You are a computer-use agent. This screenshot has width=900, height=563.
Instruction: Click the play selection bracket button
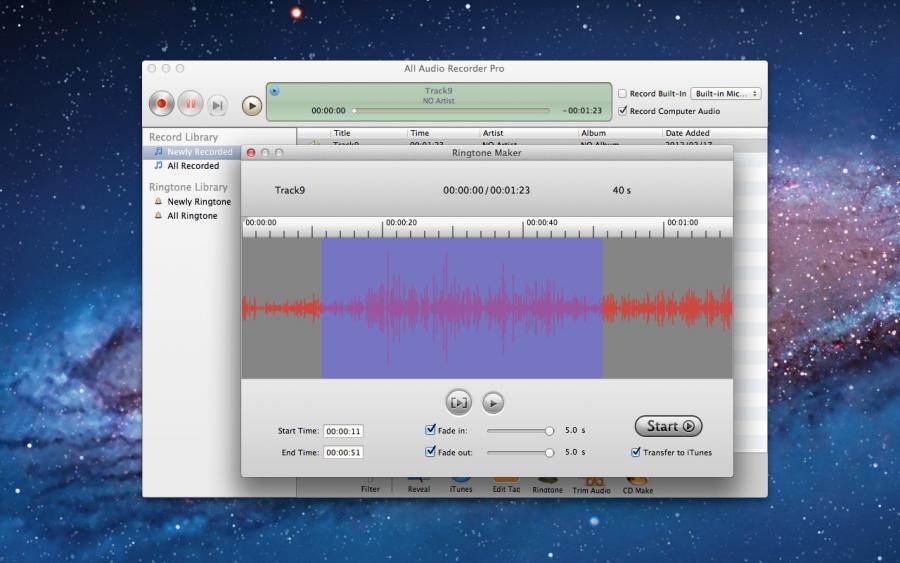(x=459, y=402)
